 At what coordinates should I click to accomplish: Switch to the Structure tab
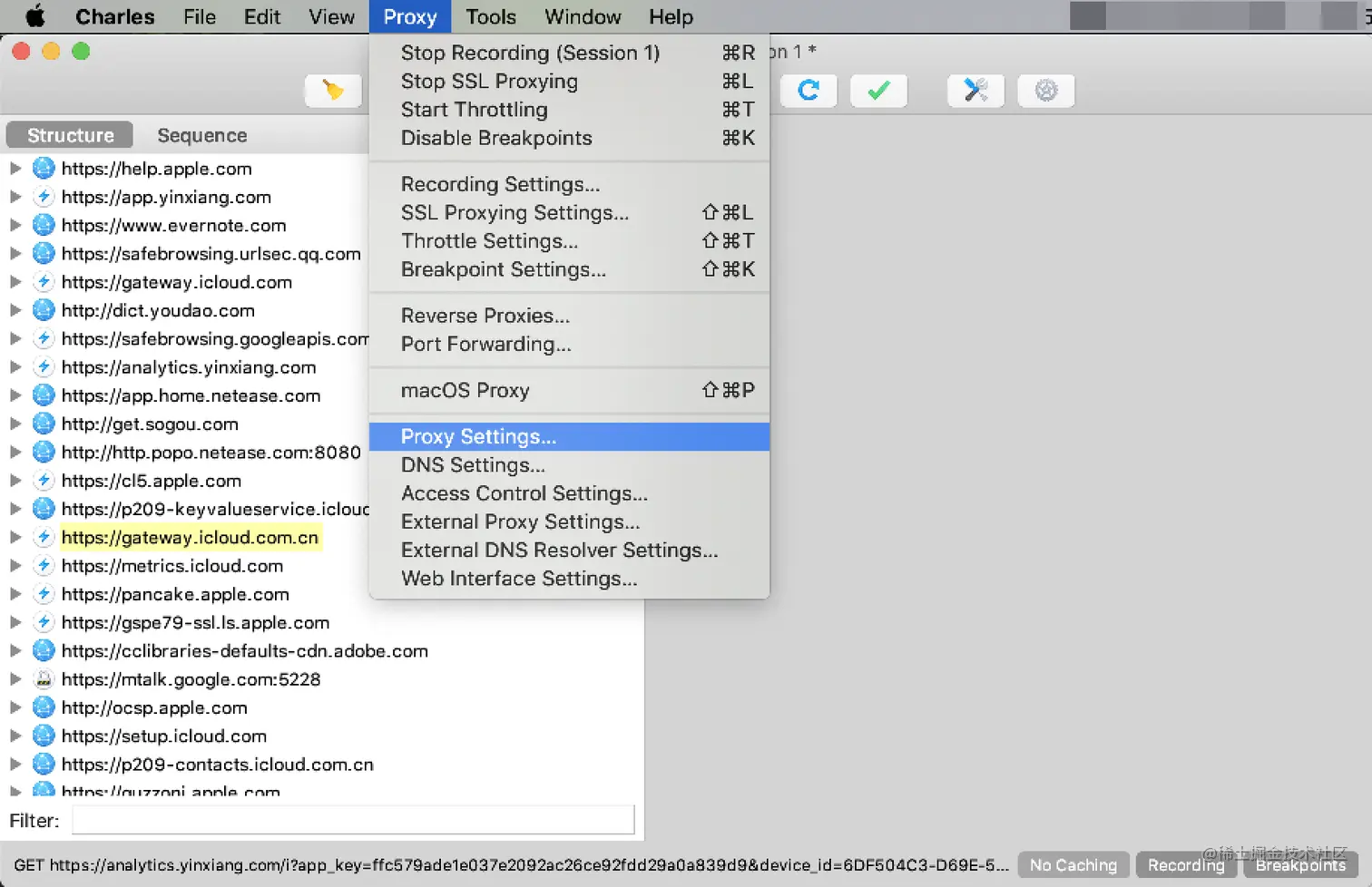pos(70,135)
